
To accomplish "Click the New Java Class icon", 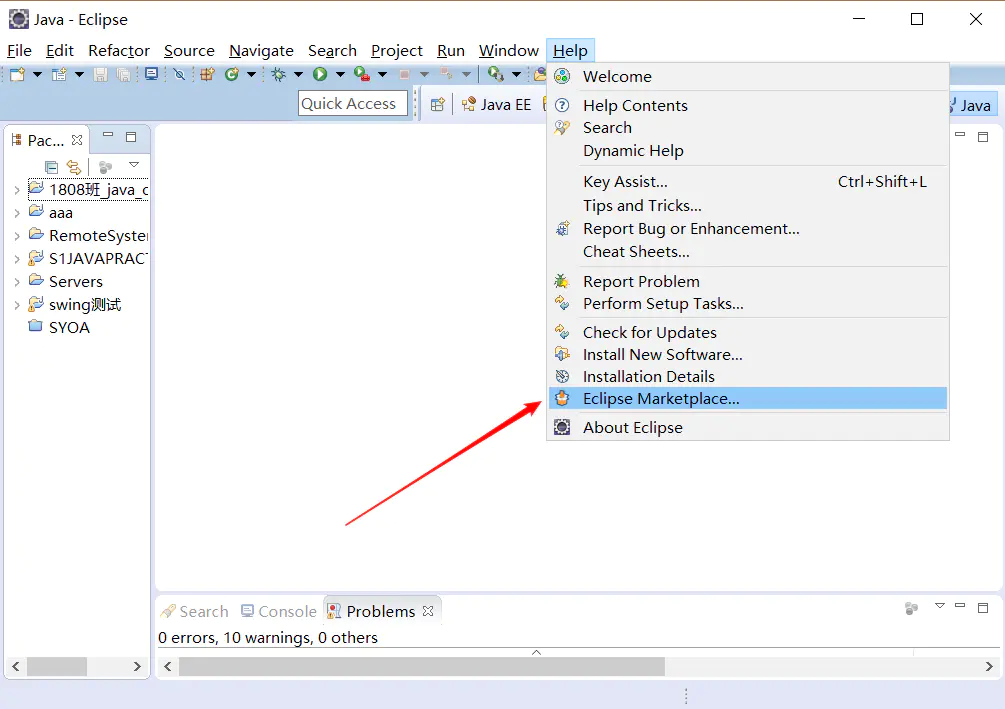I will tap(231, 74).
